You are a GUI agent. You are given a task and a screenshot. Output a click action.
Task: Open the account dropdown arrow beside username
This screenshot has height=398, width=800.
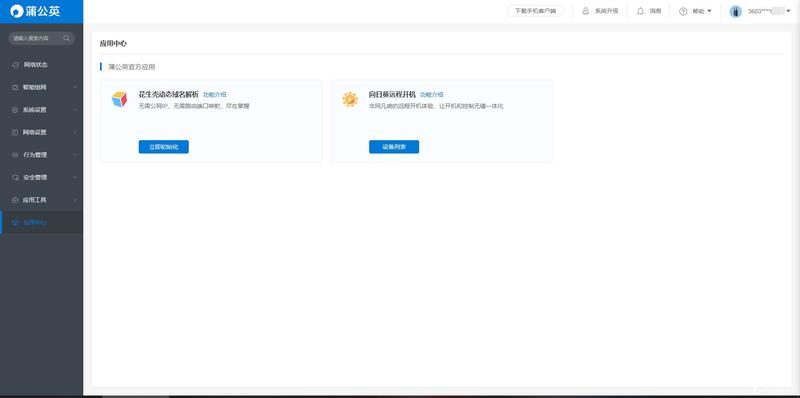coord(788,11)
